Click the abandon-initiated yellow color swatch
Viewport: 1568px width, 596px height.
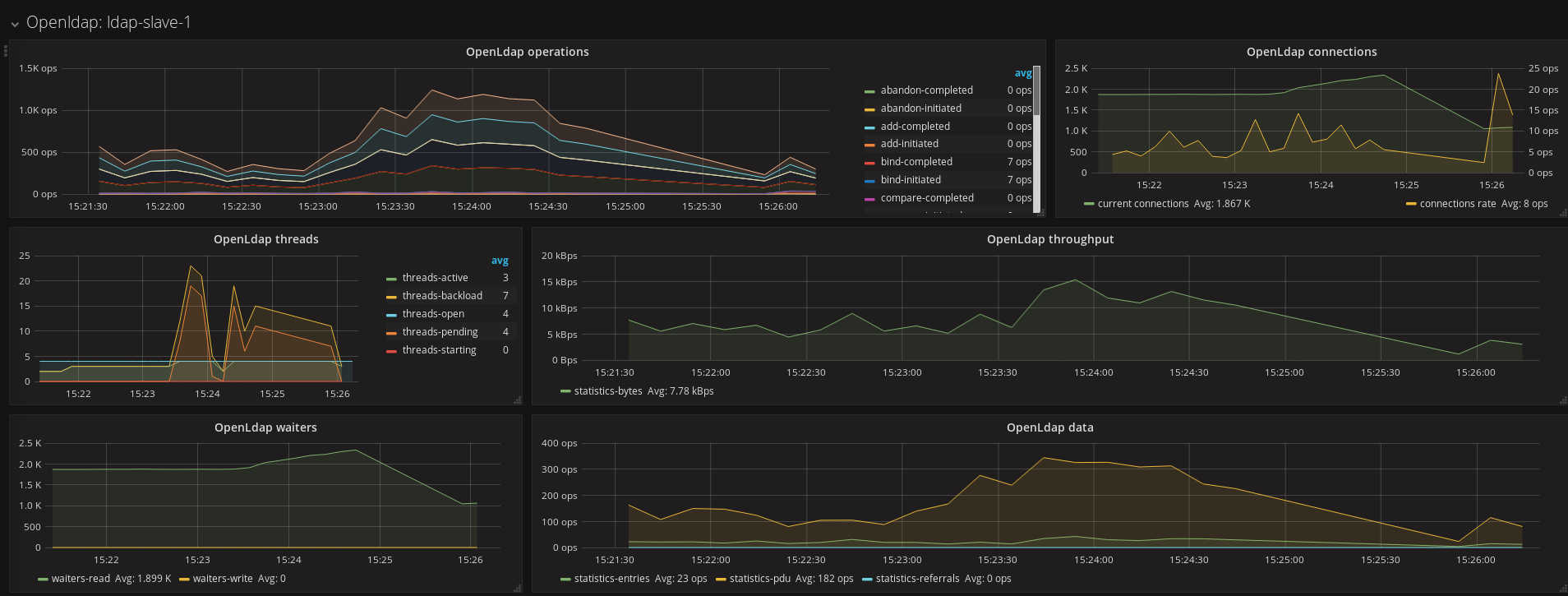click(x=869, y=109)
